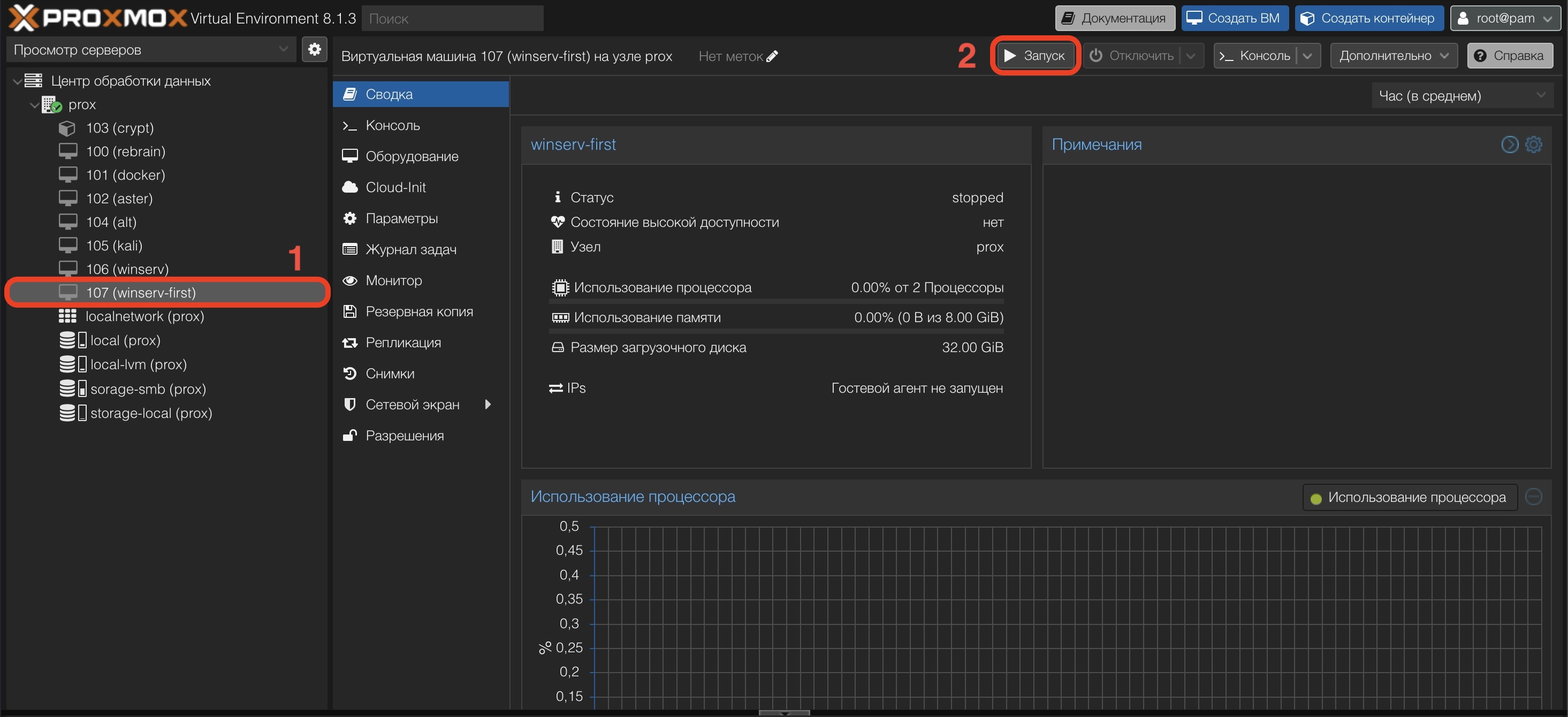Open the local-lvm (prox) storage

(x=138, y=364)
